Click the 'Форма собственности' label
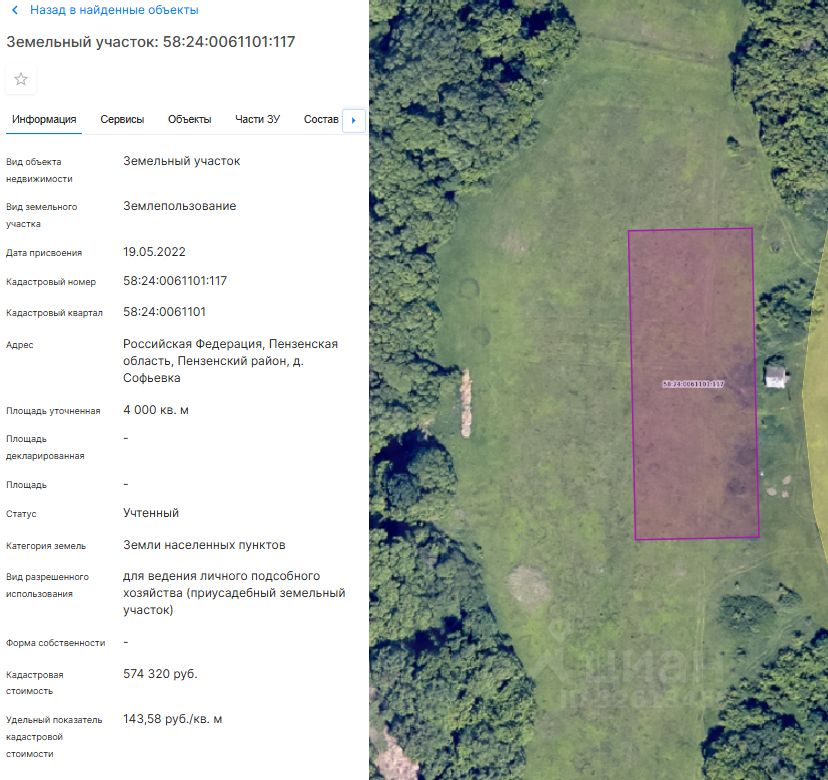 click(55, 643)
